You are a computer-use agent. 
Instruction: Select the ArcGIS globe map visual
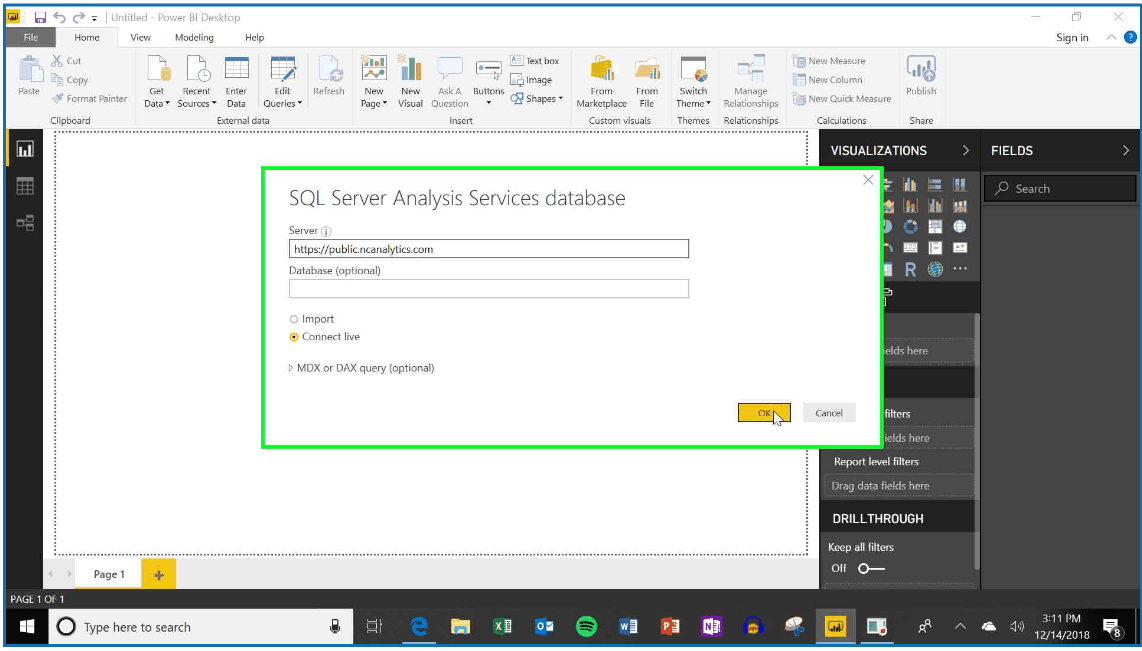click(935, 269)
